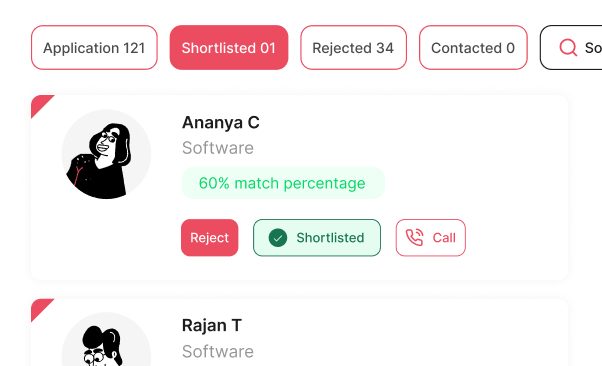Viewport: 602px width, 366px height.
Task: Open Ananya C's profile avatar
Action: tap(106, 154)
